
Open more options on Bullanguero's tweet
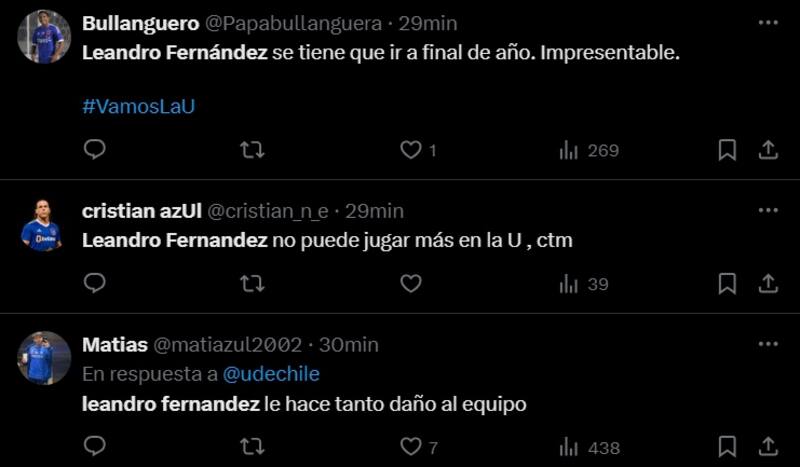pos(768,22)
